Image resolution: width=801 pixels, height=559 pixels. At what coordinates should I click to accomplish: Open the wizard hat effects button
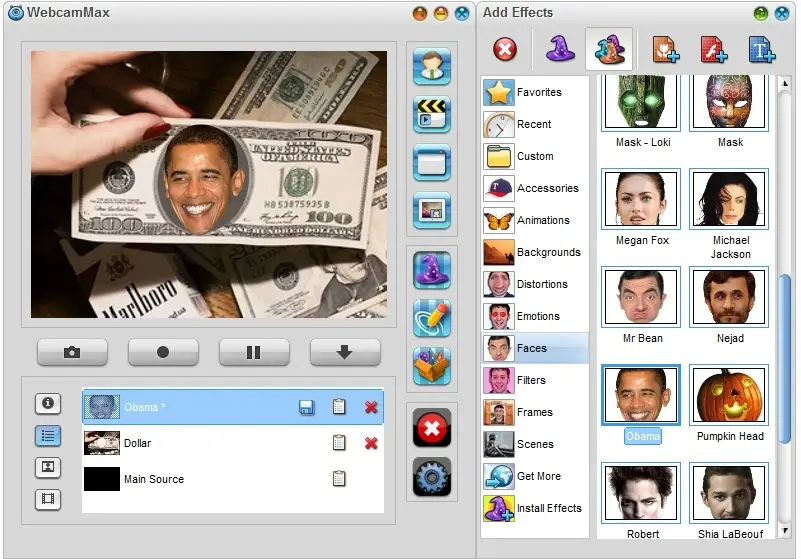(432, 270)
